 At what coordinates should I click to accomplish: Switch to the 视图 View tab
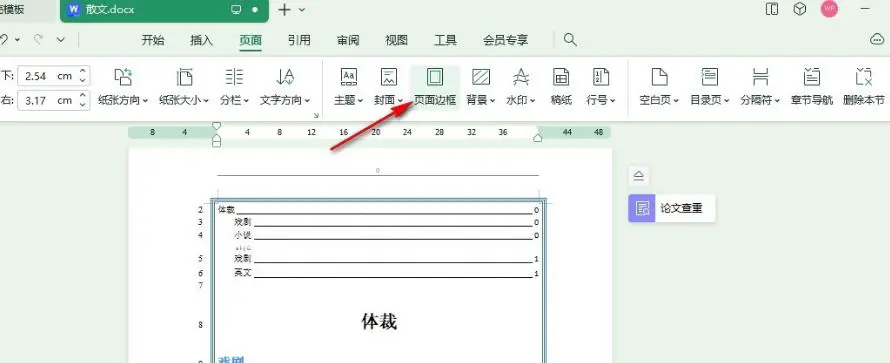(397, 40)
